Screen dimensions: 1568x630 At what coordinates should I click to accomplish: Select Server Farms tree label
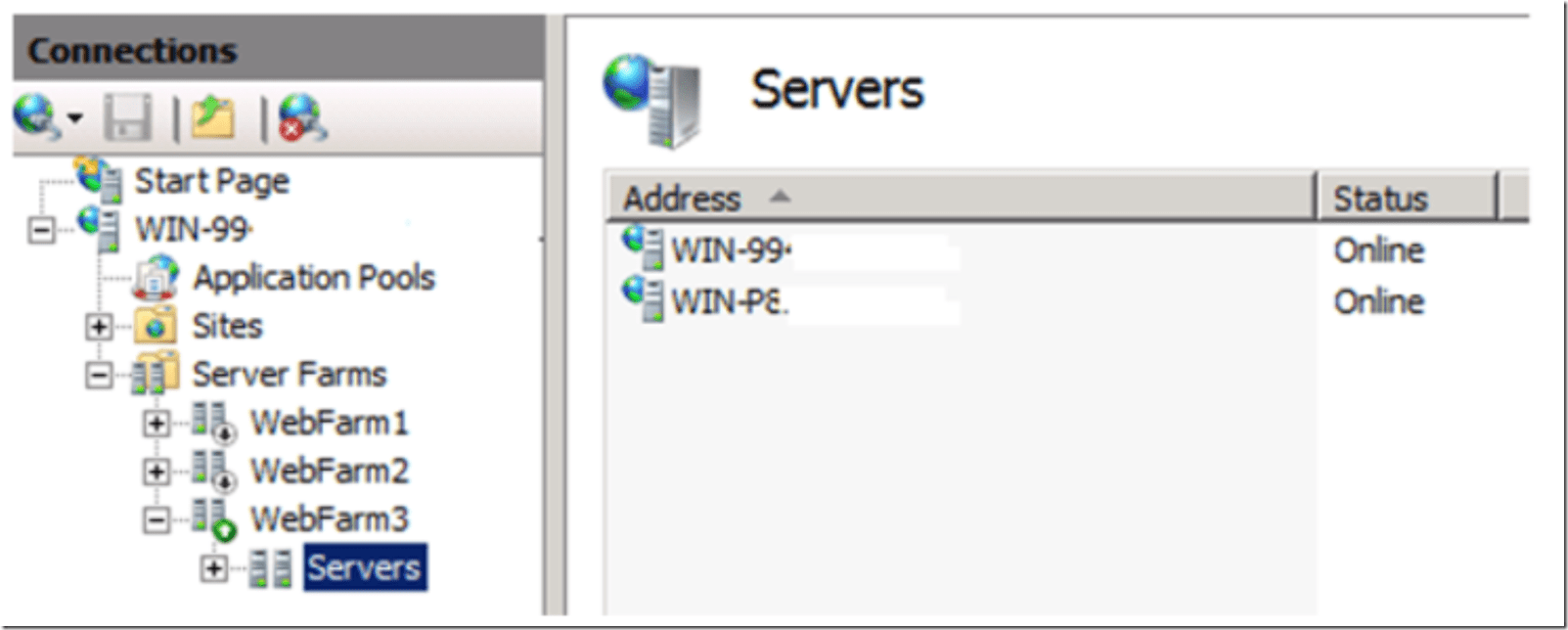click(x=290, y=375)
